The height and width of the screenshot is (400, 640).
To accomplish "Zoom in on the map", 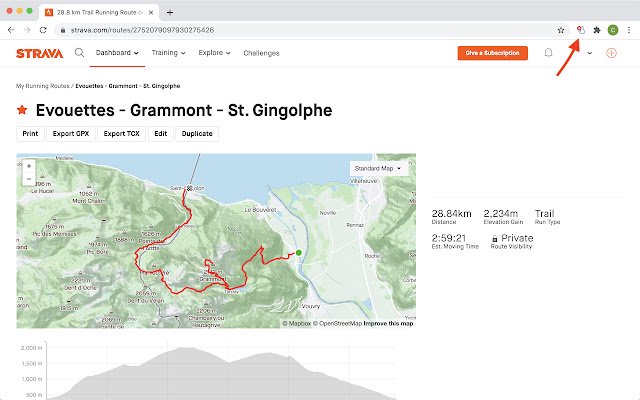I will click(x=28, y=165).
